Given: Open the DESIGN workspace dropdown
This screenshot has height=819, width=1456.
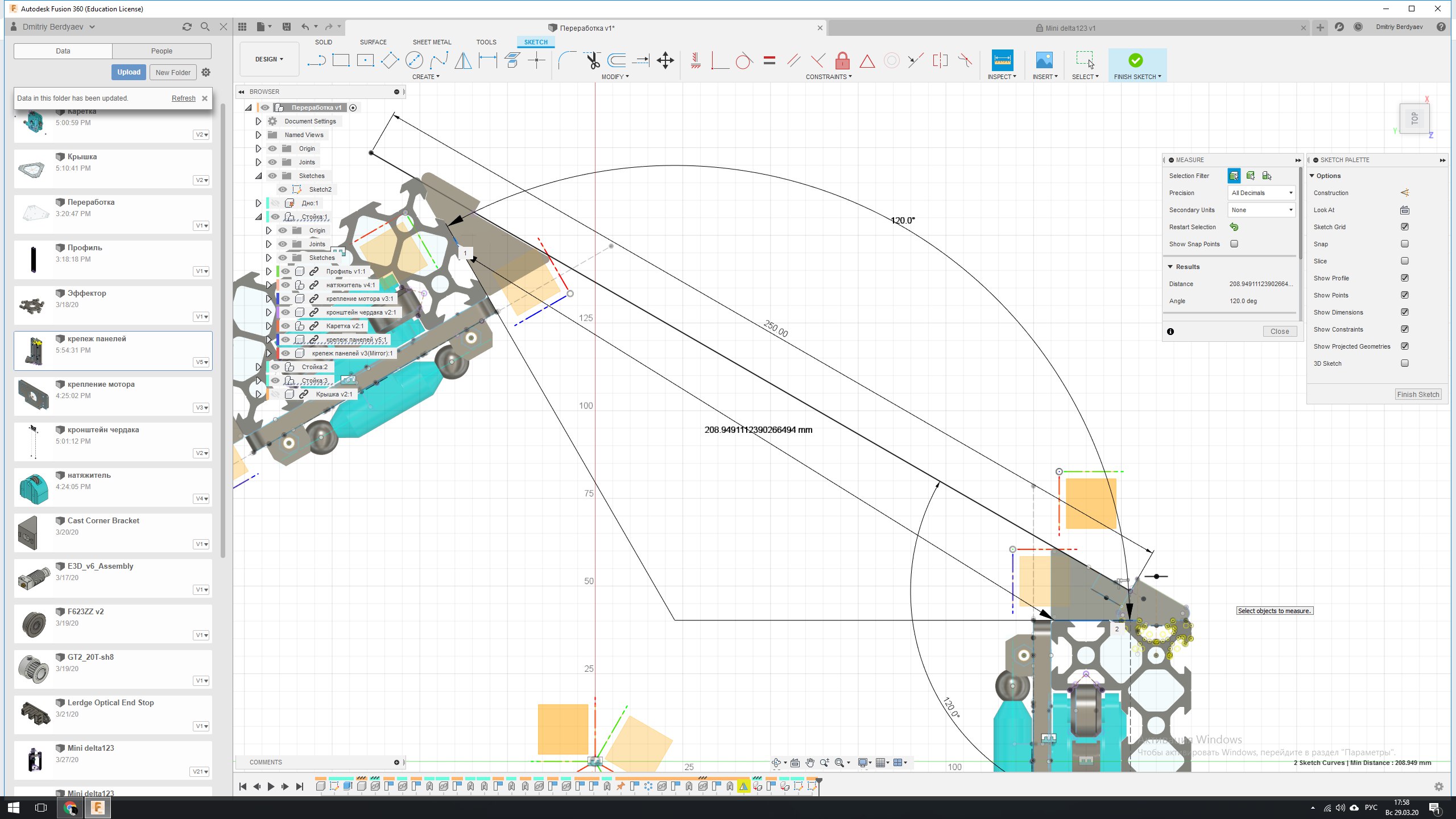Looking at the screenshot, I should (x=269, y=59).
